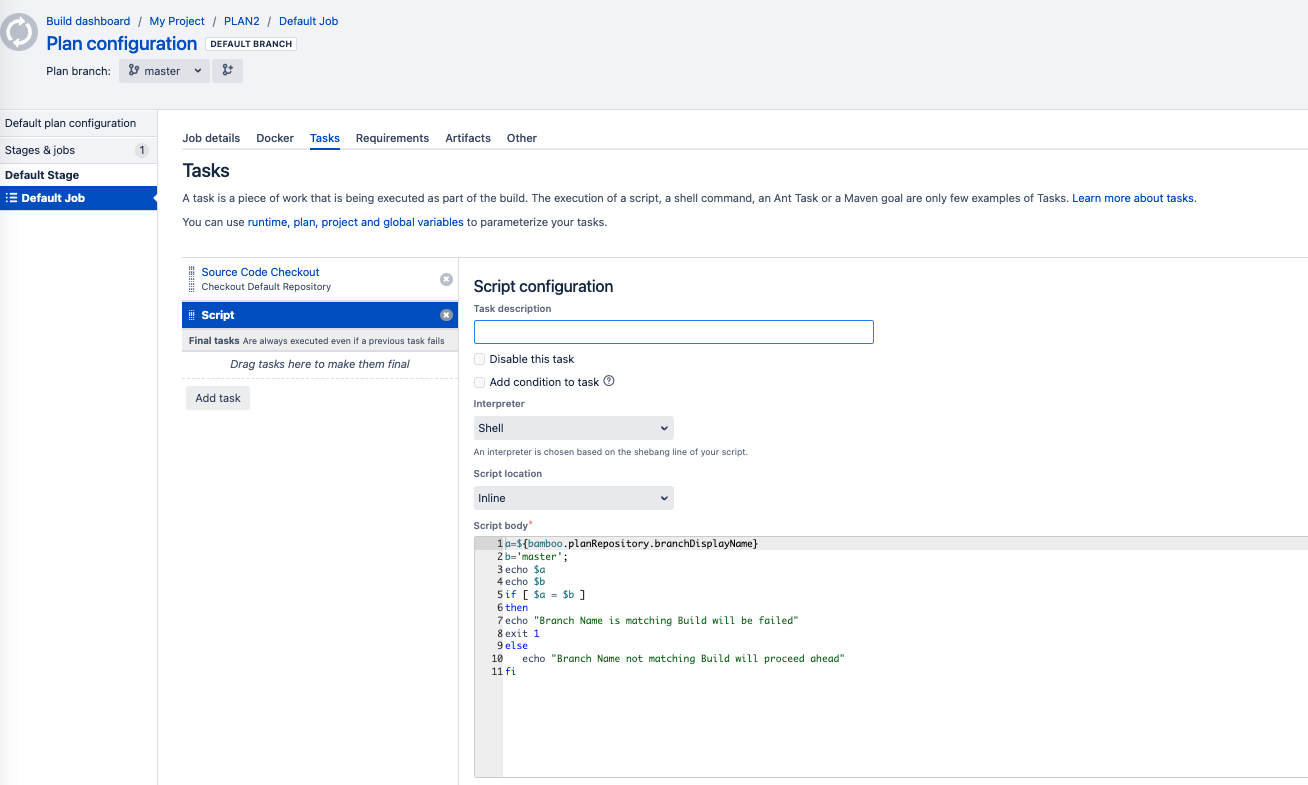Click the Default Stage heading in sidebar
The image size is (1308, 785).
click(42, 175)
